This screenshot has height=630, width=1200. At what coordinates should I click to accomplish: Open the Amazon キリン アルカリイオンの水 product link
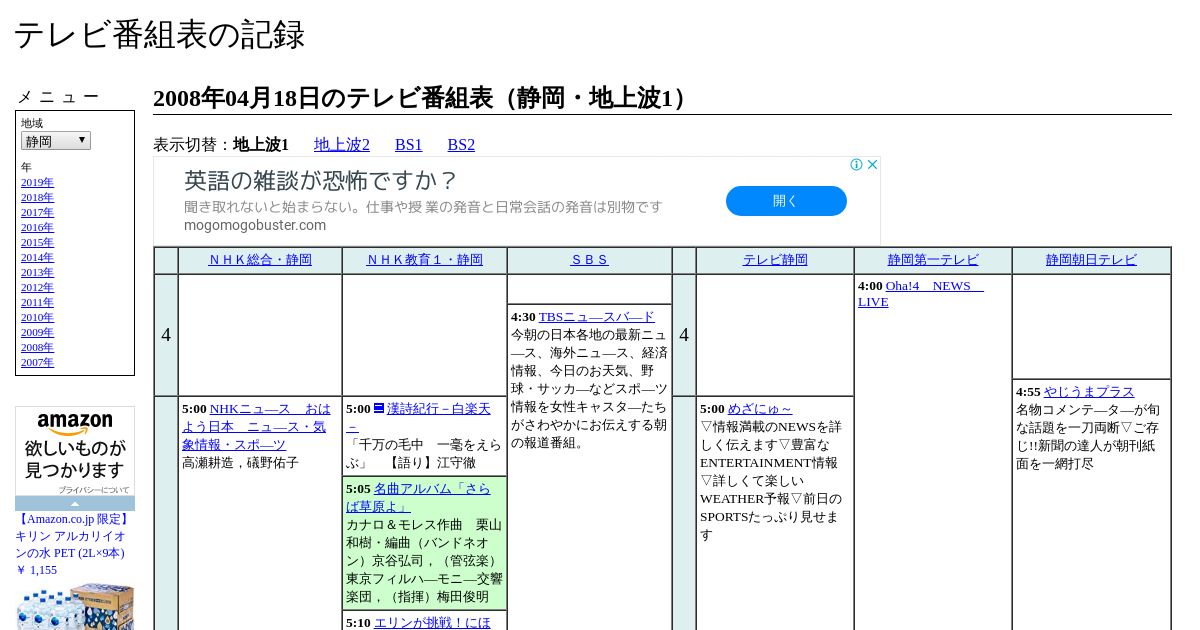click(x=73, y=536)
